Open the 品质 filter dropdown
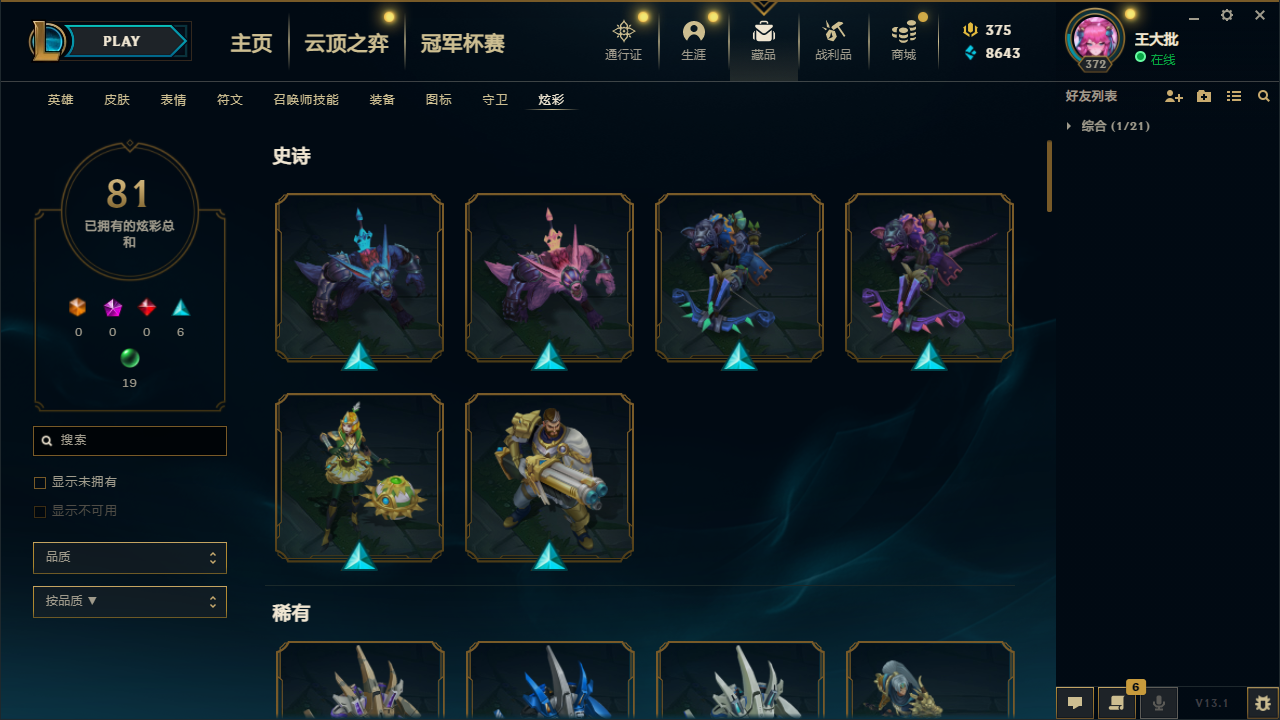The height and width of the screenshot is (720, 1280). (x=130, y=557)
